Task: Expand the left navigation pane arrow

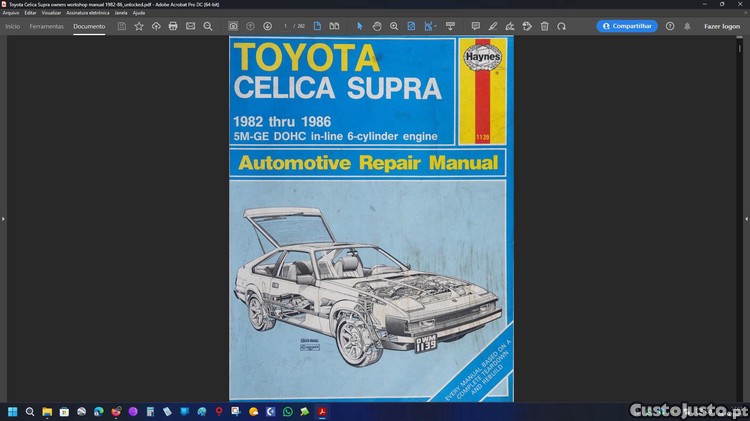Action: [4, 218]
